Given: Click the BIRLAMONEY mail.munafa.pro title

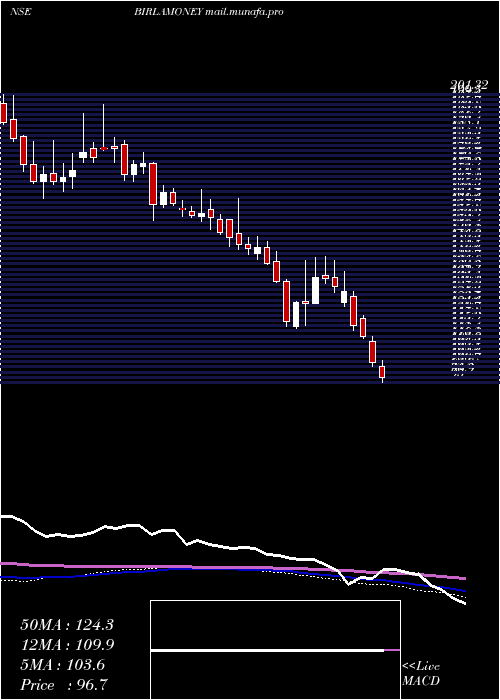Looking at the screenshot, I should (208, 12).
